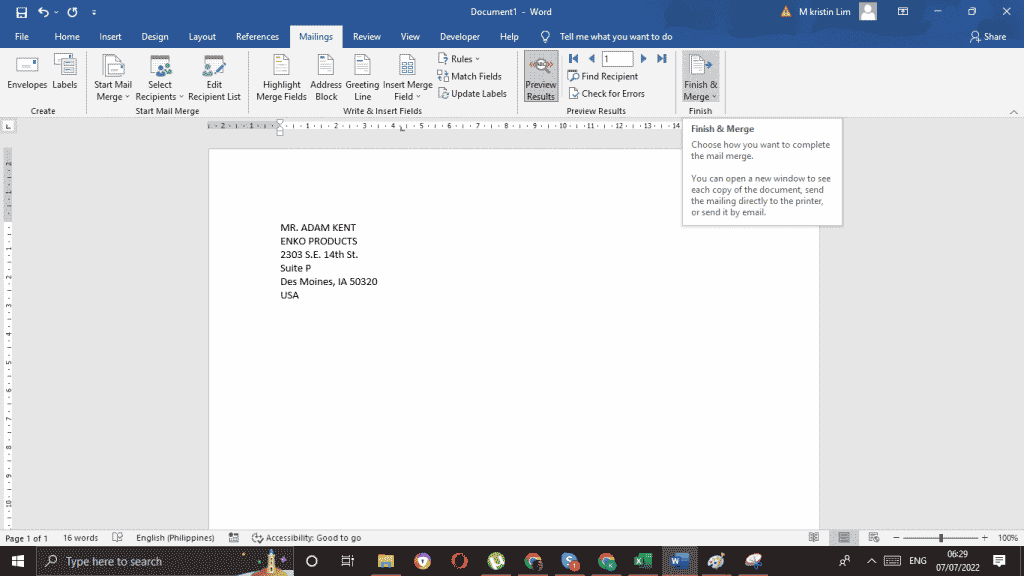Switch to the Insert tab

point(110,37)
